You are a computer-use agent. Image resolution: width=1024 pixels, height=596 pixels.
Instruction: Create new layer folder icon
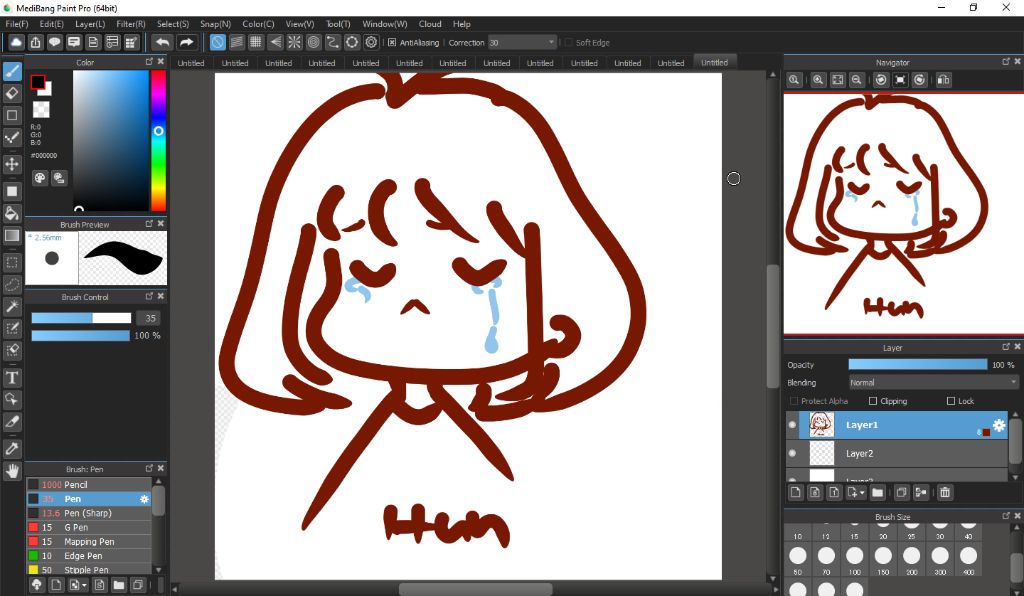tap(877, 492)
